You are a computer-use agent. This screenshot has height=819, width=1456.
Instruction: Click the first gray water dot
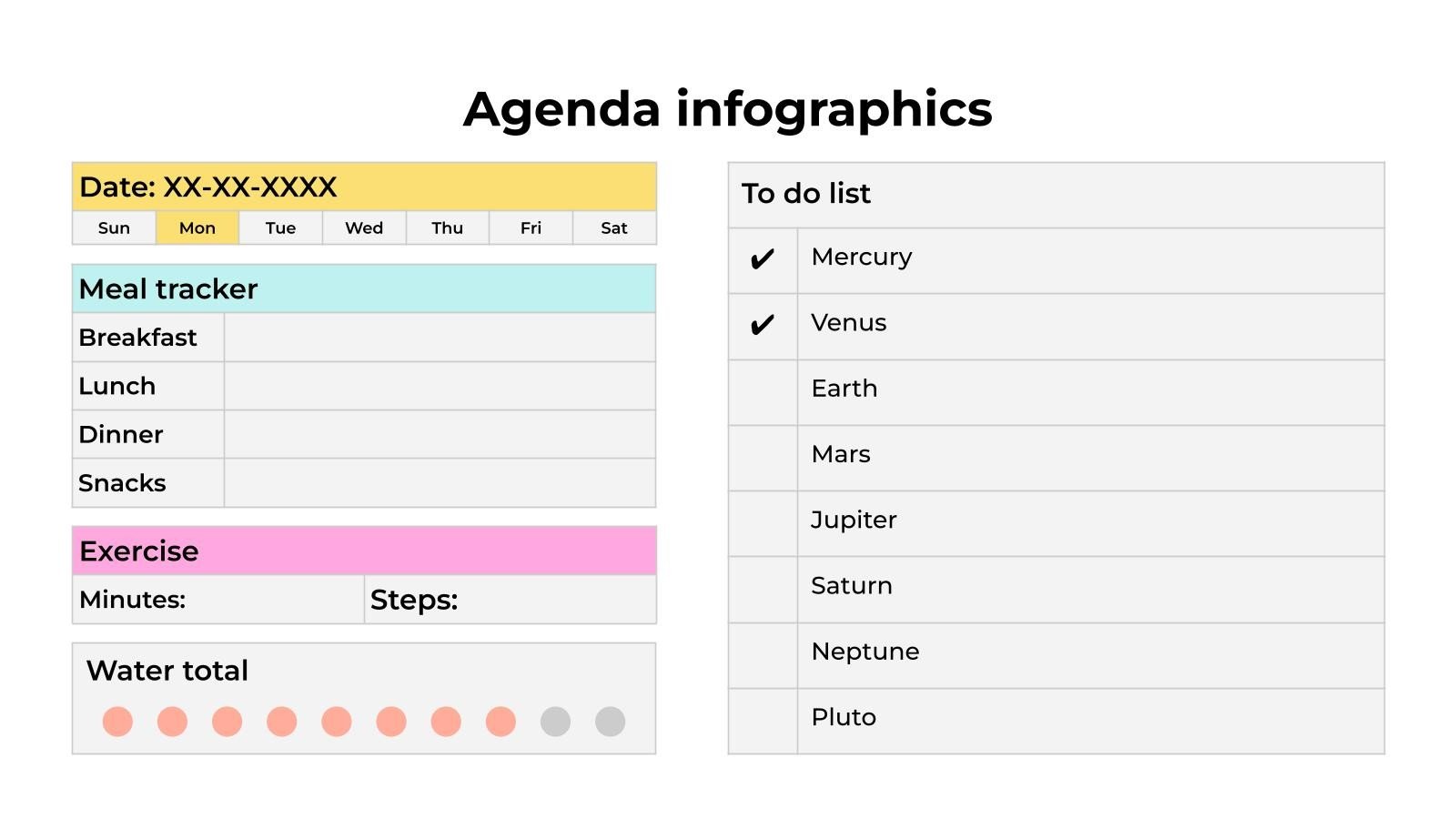tap(555, 722)
